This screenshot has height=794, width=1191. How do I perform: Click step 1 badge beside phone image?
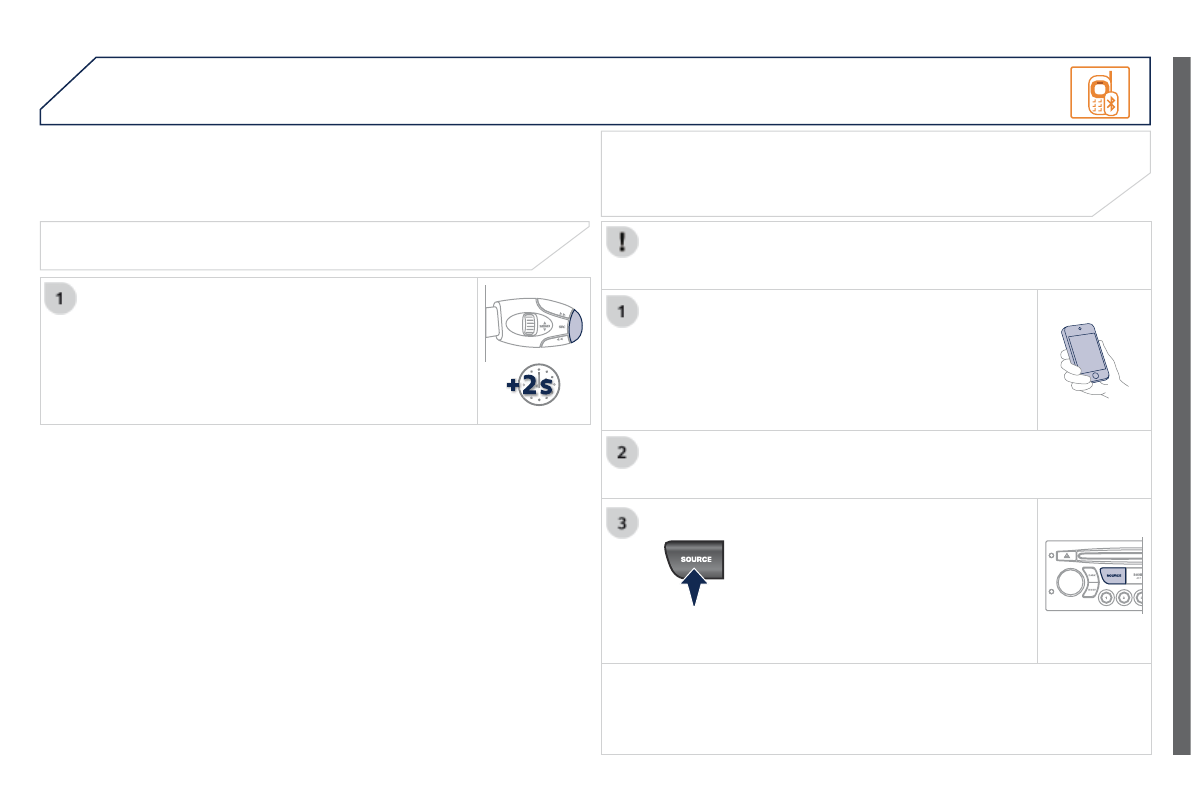pos(622,312)
